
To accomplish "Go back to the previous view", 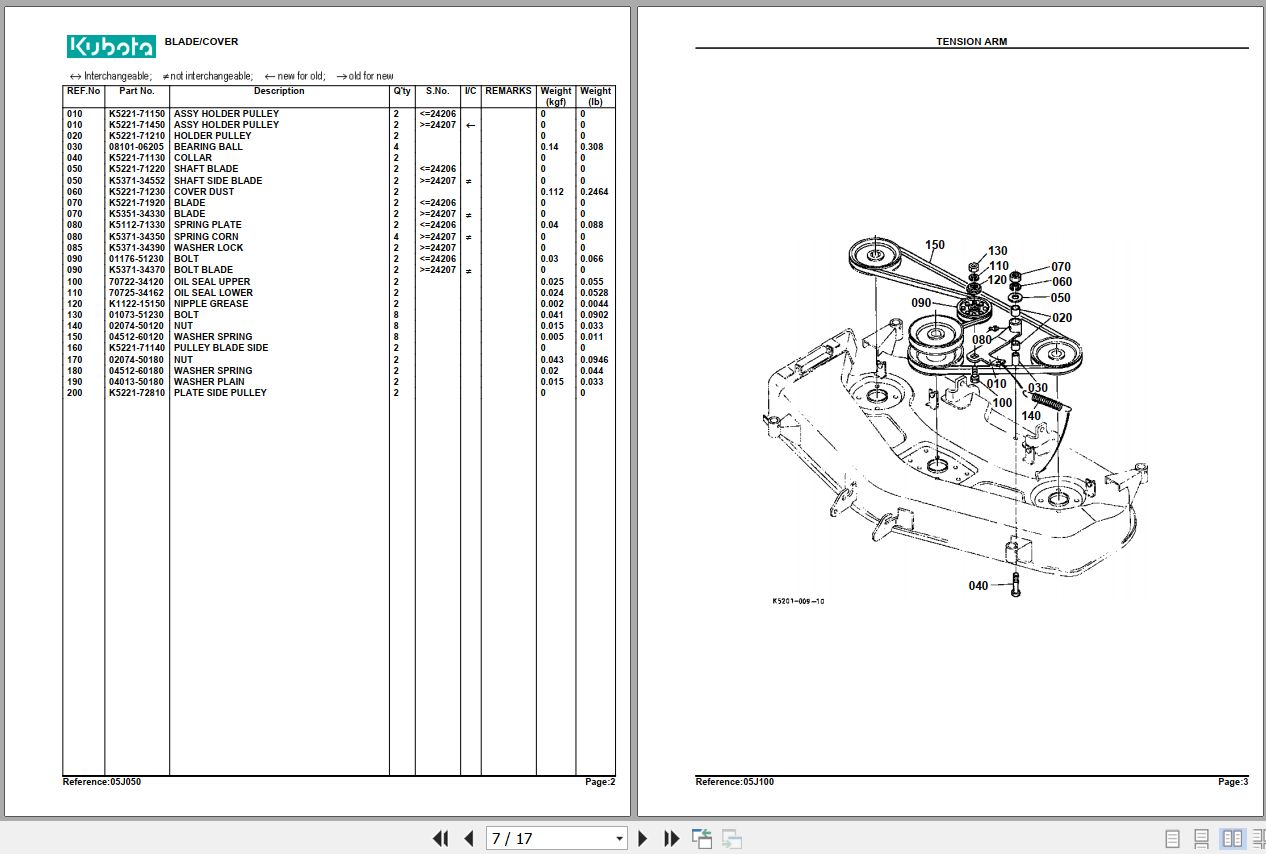I will click(x=702, y=838).
